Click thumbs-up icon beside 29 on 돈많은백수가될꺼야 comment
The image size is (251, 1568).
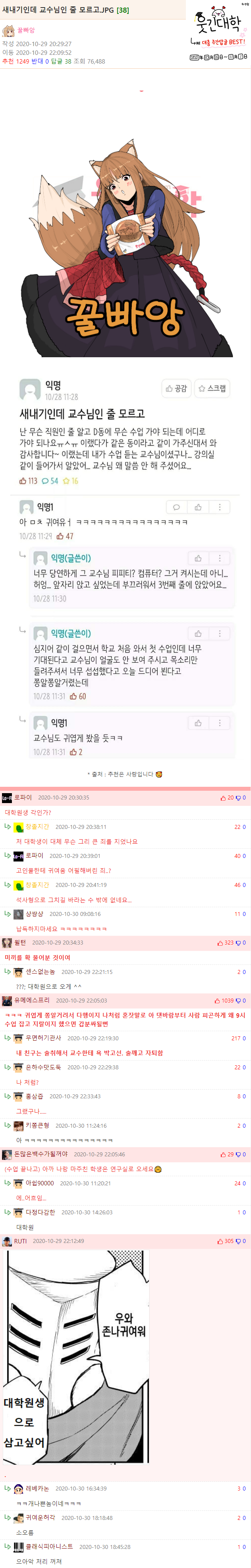tap(223, 1154)
